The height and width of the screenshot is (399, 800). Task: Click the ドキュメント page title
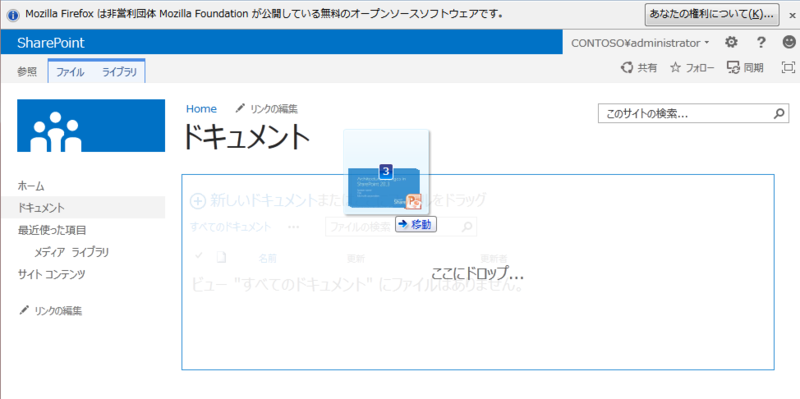pos(247,137)
